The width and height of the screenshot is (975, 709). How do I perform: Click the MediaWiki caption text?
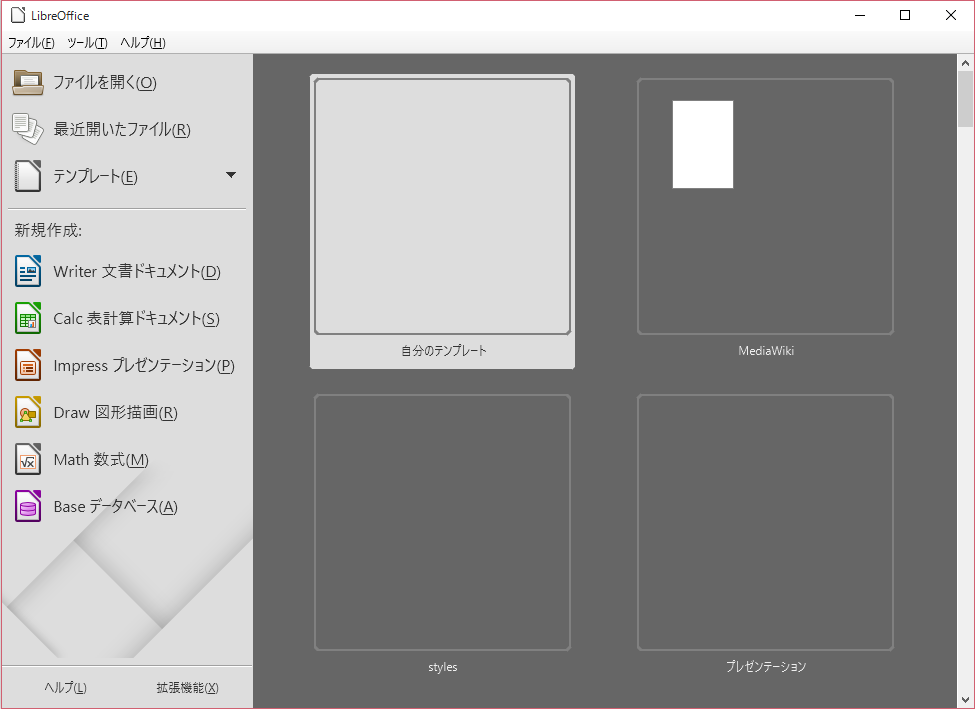pos(766,351)
